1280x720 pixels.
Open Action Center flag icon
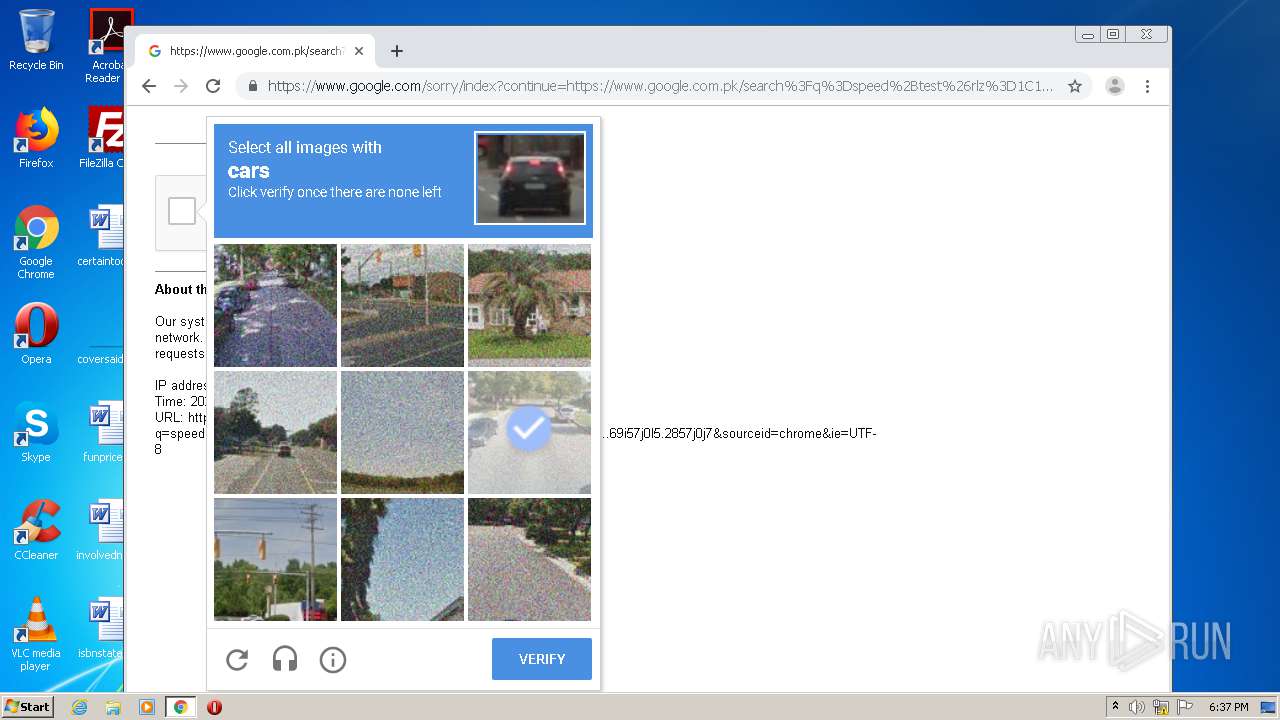pos(1184,707)
